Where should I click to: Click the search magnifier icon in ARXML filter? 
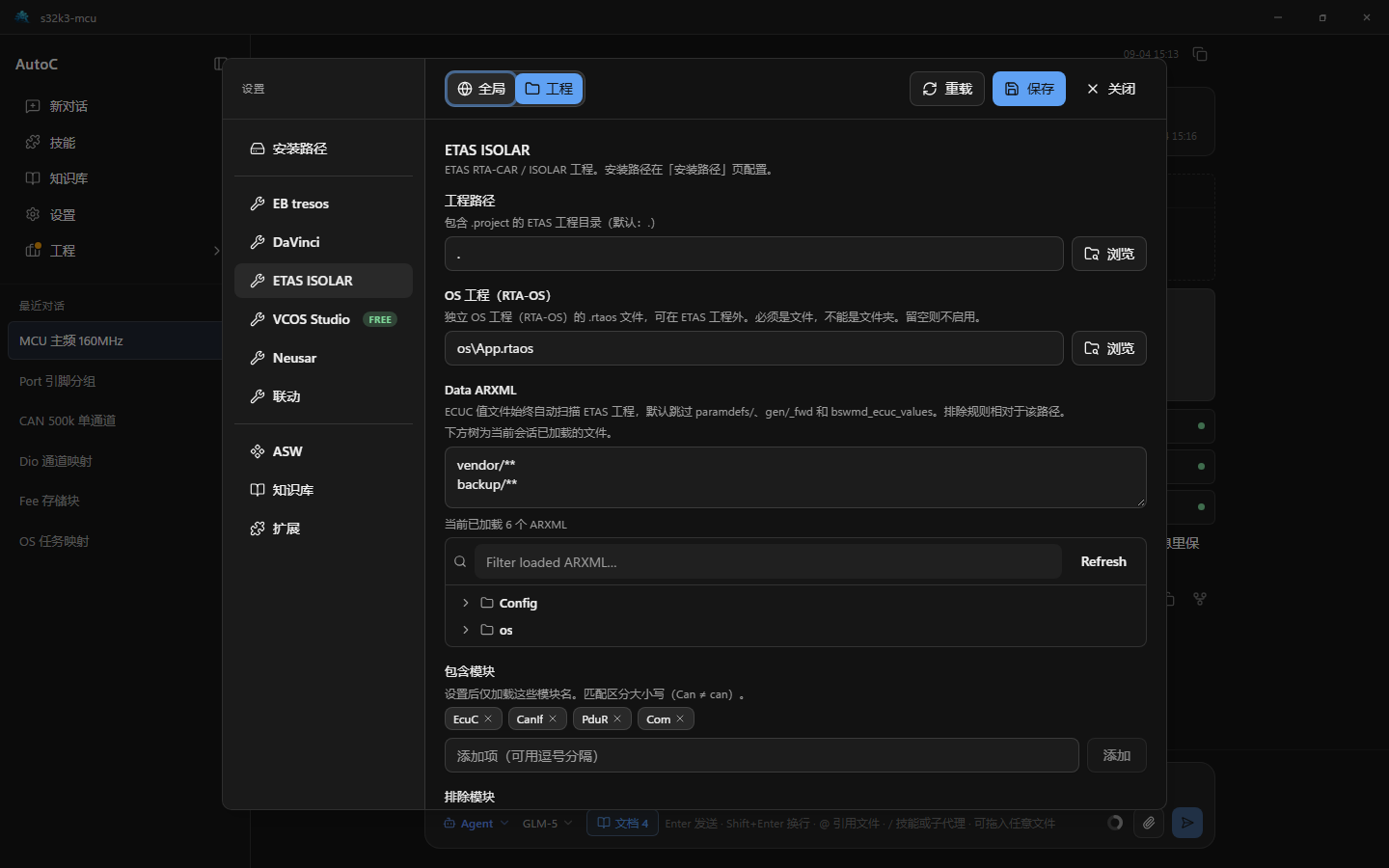(460, 561)
